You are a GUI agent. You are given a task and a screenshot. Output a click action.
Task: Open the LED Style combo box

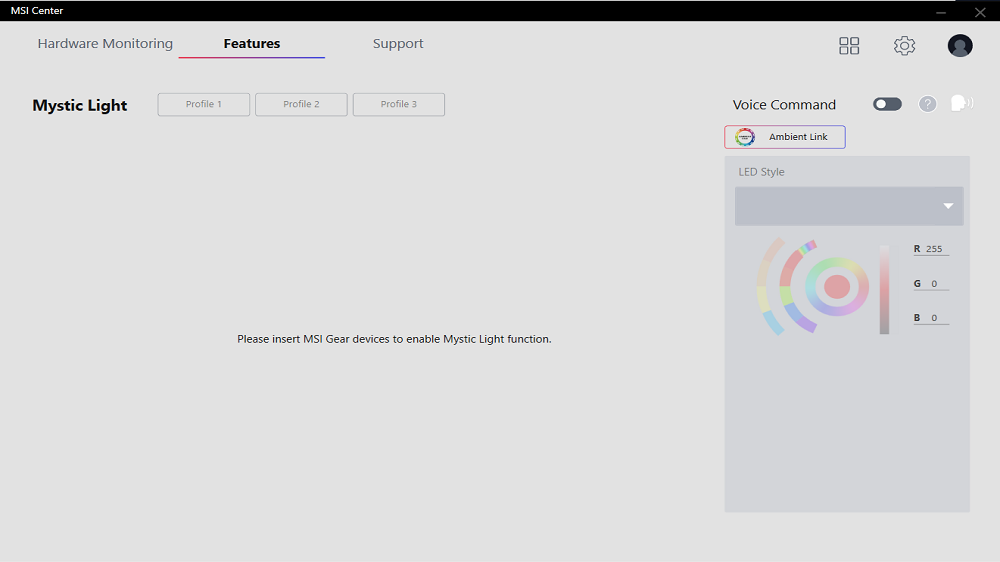click(x=849, y=206)
